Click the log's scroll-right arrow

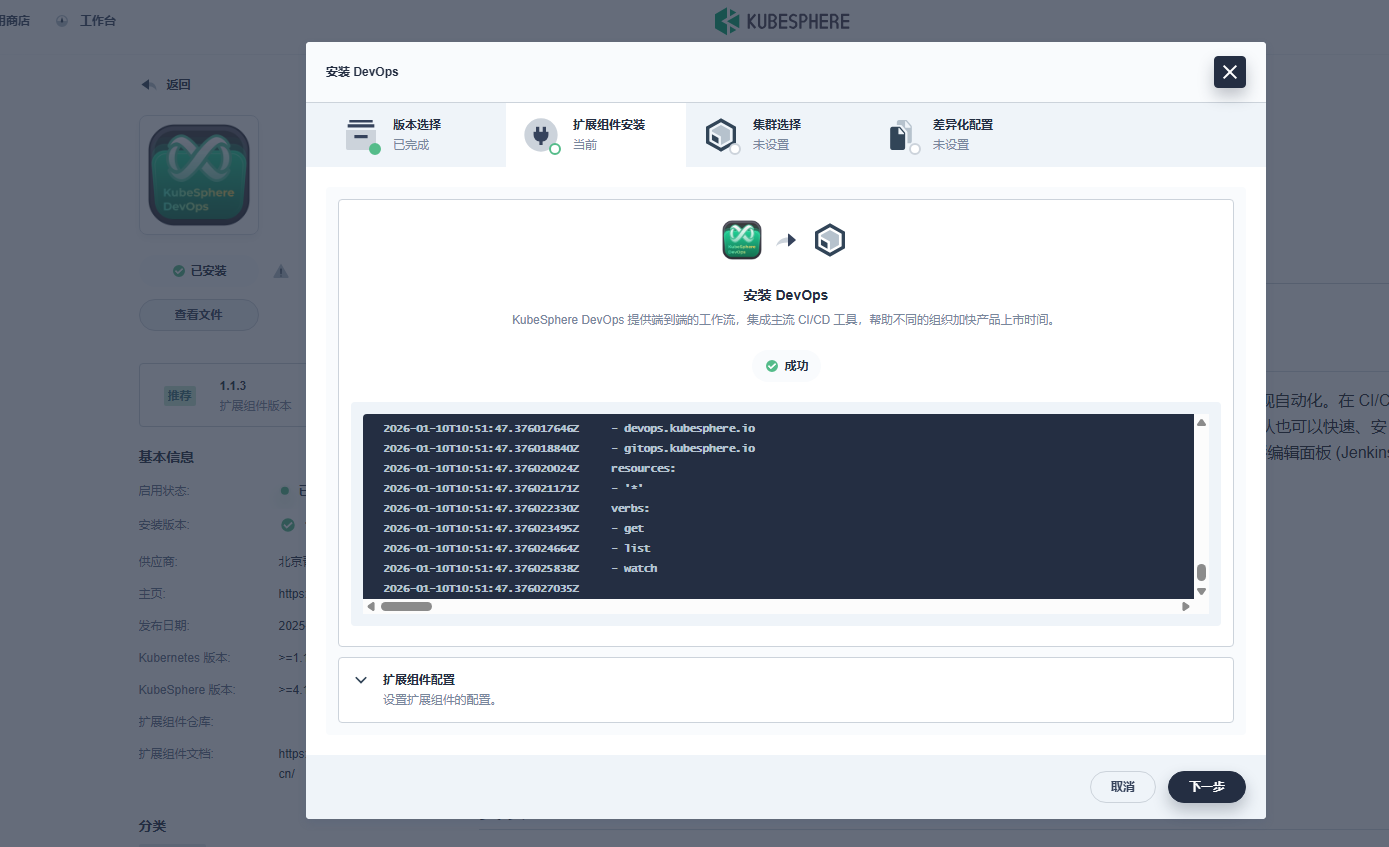1186,606
